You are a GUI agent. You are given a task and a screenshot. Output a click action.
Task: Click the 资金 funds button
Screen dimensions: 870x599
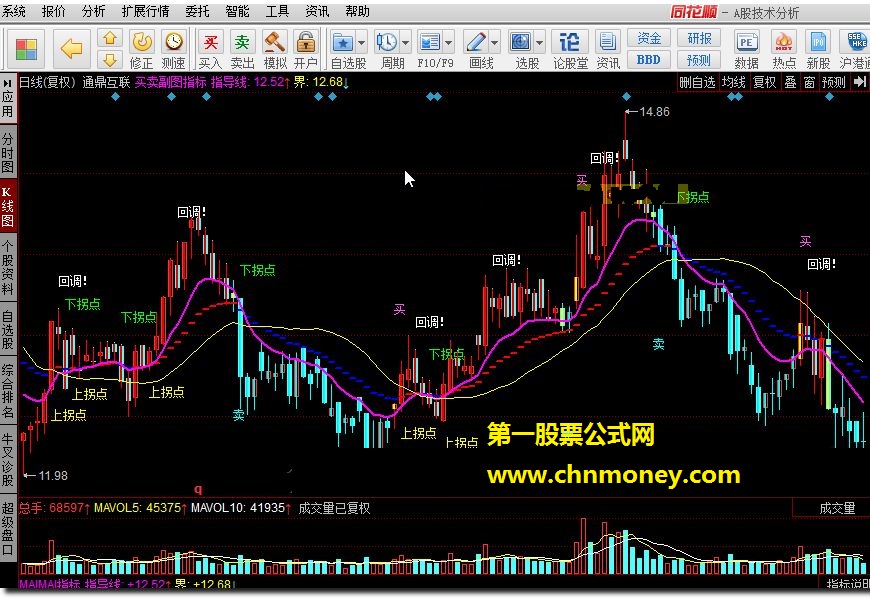[649, 38]
